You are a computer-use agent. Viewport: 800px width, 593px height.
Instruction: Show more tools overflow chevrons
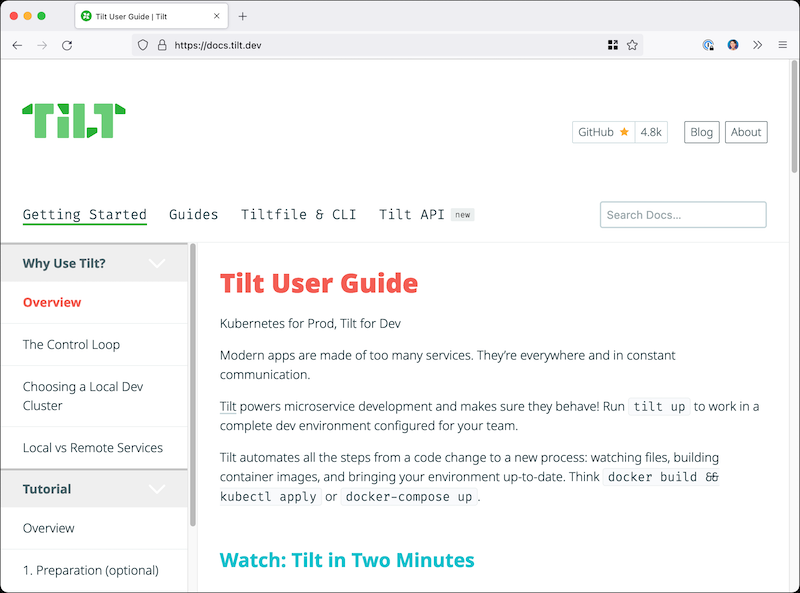(x=758, y=45)
